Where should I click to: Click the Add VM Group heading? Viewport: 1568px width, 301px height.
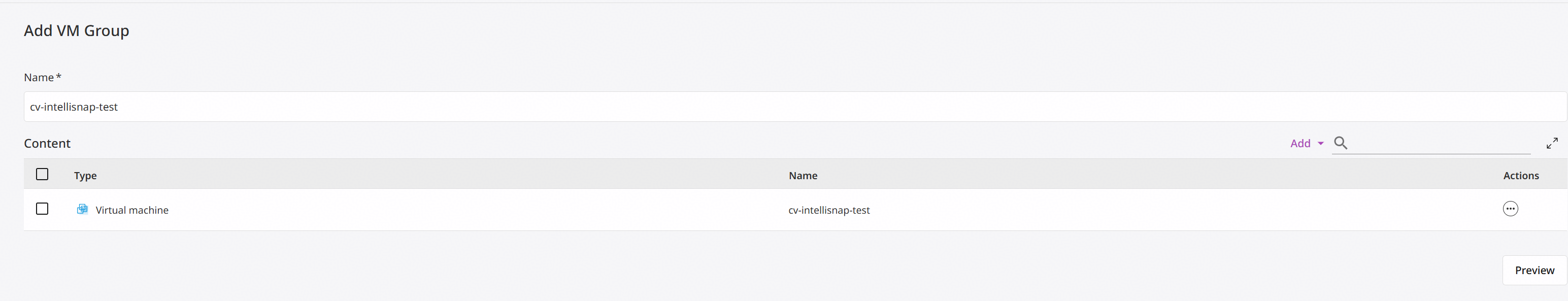coord(77,30)
